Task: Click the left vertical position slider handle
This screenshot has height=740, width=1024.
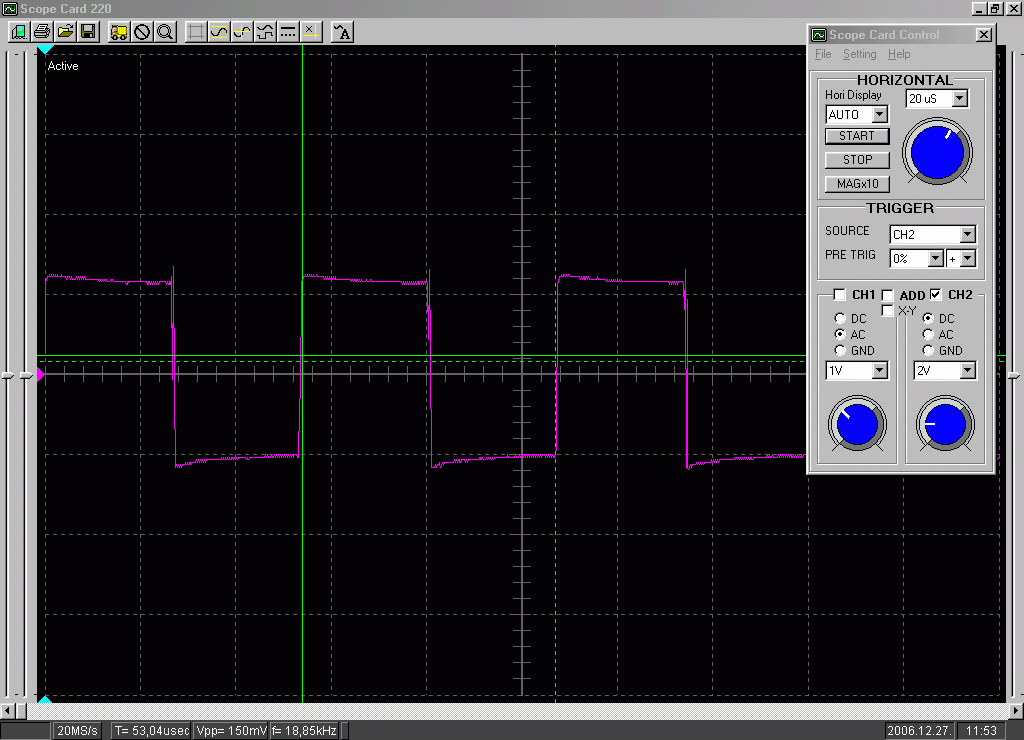Action: coord(8,376)
